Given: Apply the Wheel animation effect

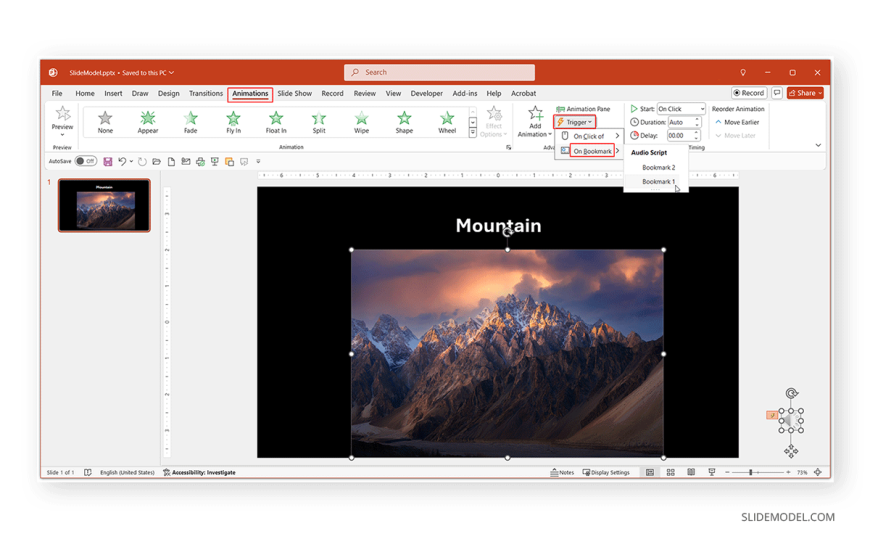Looking at the screenshot, I should click(x=447, y=122).
